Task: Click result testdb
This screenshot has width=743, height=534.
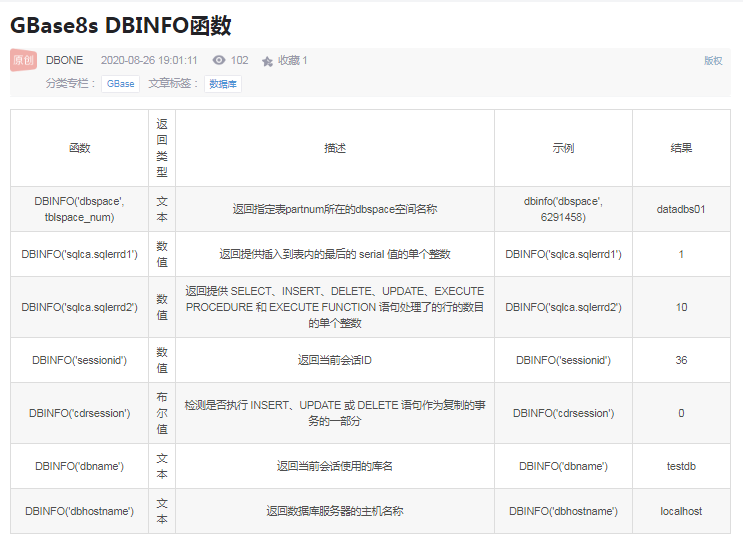Action: [x=681, y=466]
